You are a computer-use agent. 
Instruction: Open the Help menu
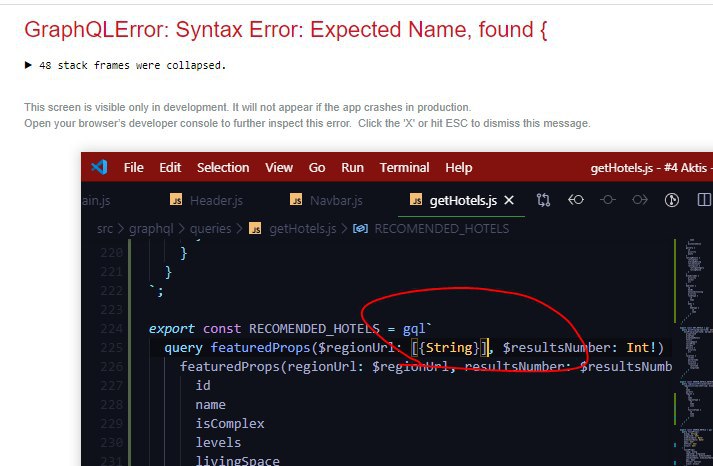pyautogui.click(x=458, y=168)
